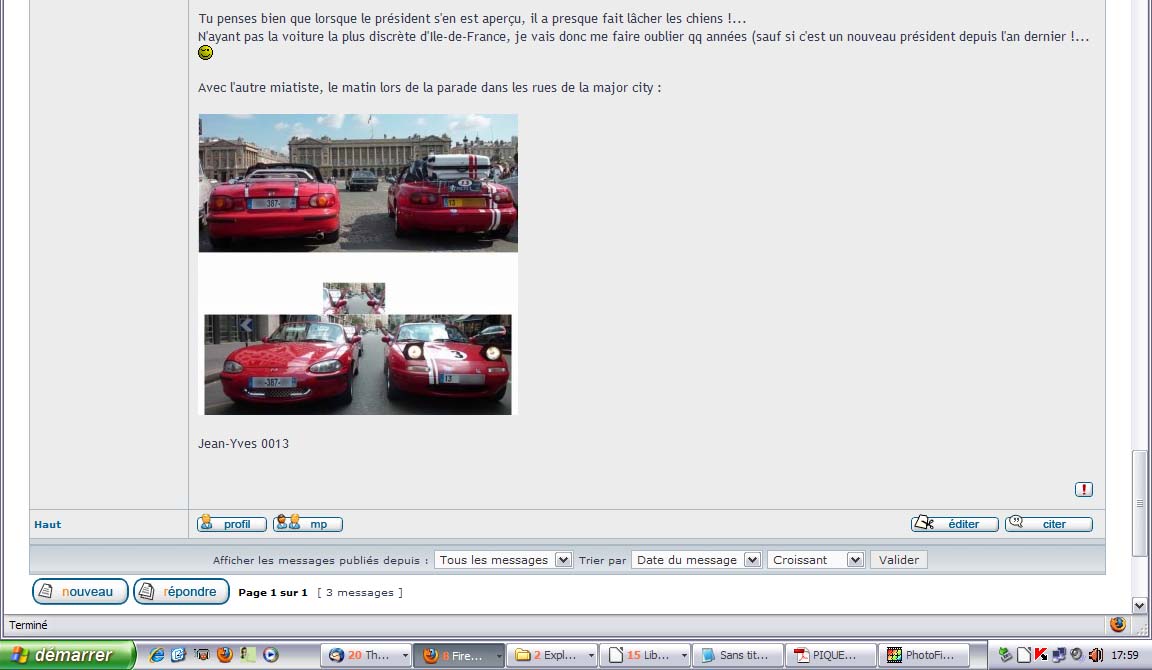Screen dimensions: 1152x670
Task: Jump to top via Haut link
Action: pos(48,525)
